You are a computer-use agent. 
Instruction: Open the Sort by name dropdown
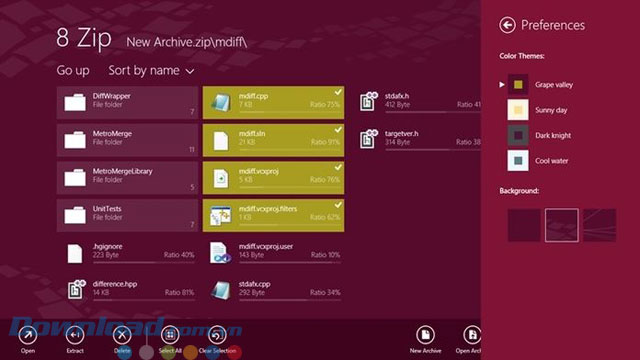[151, 71]
